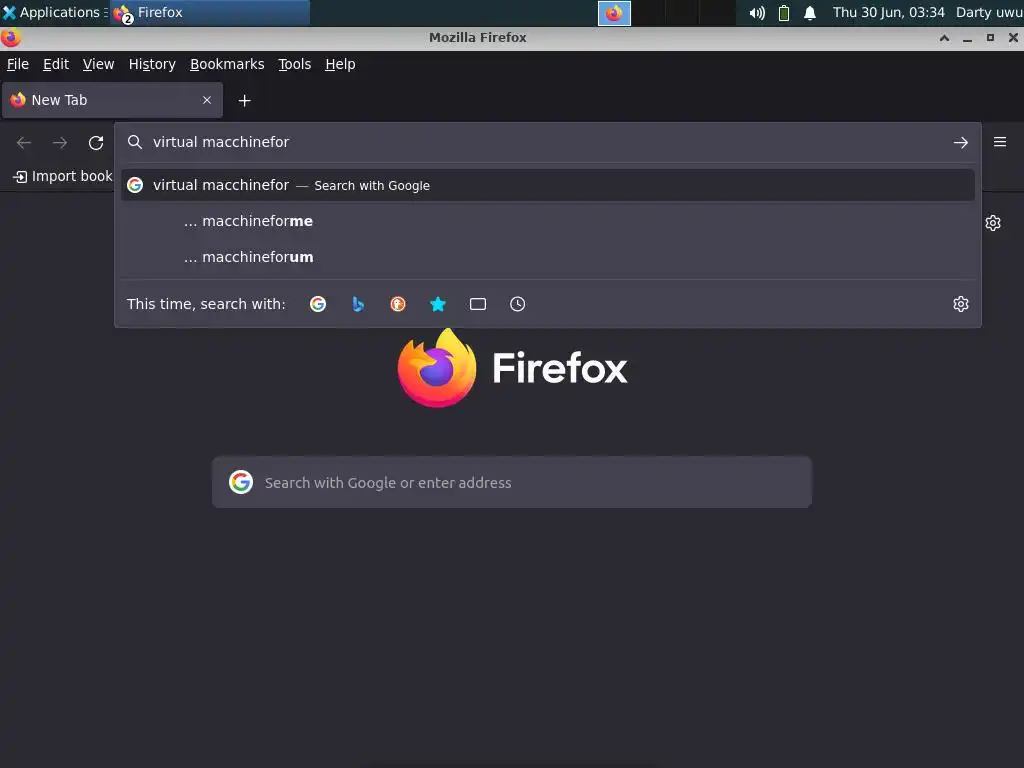Select the New Tab tab

(x=112, y=100)
